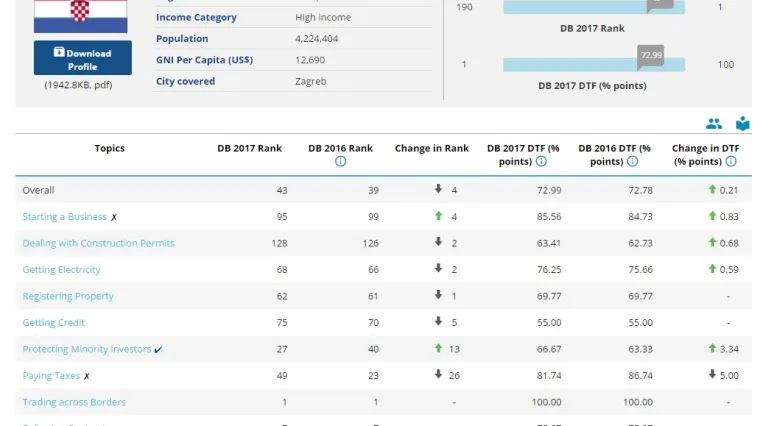Click the DB 2017 Rank indicator bar
760x426 pixels.
pyautogui.click(x=593, y=8)
